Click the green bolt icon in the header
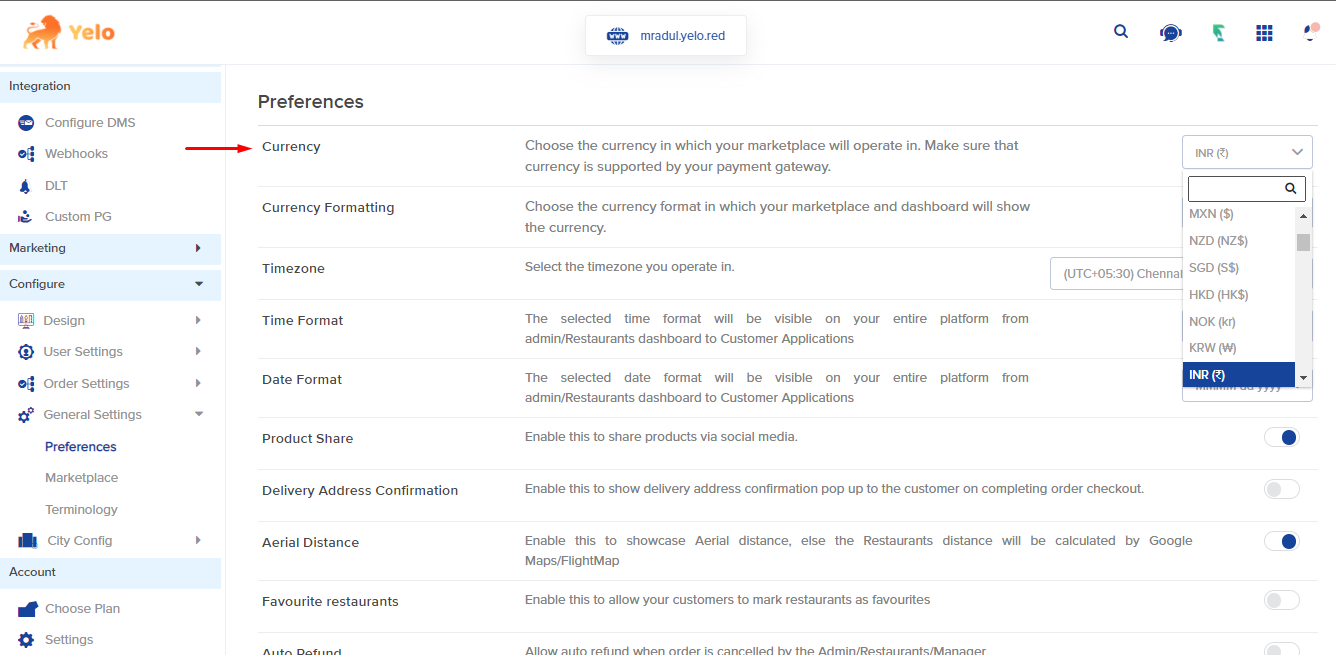 (x=1218, y=33)
